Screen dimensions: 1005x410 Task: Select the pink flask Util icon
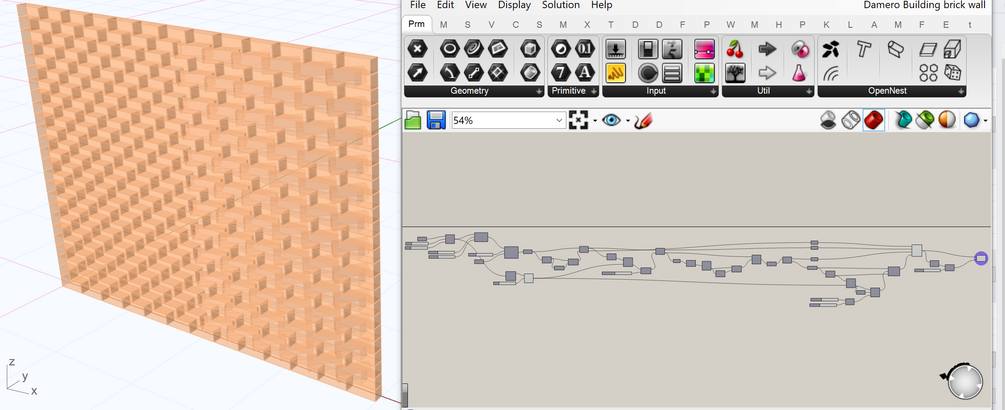click(799, 72)
